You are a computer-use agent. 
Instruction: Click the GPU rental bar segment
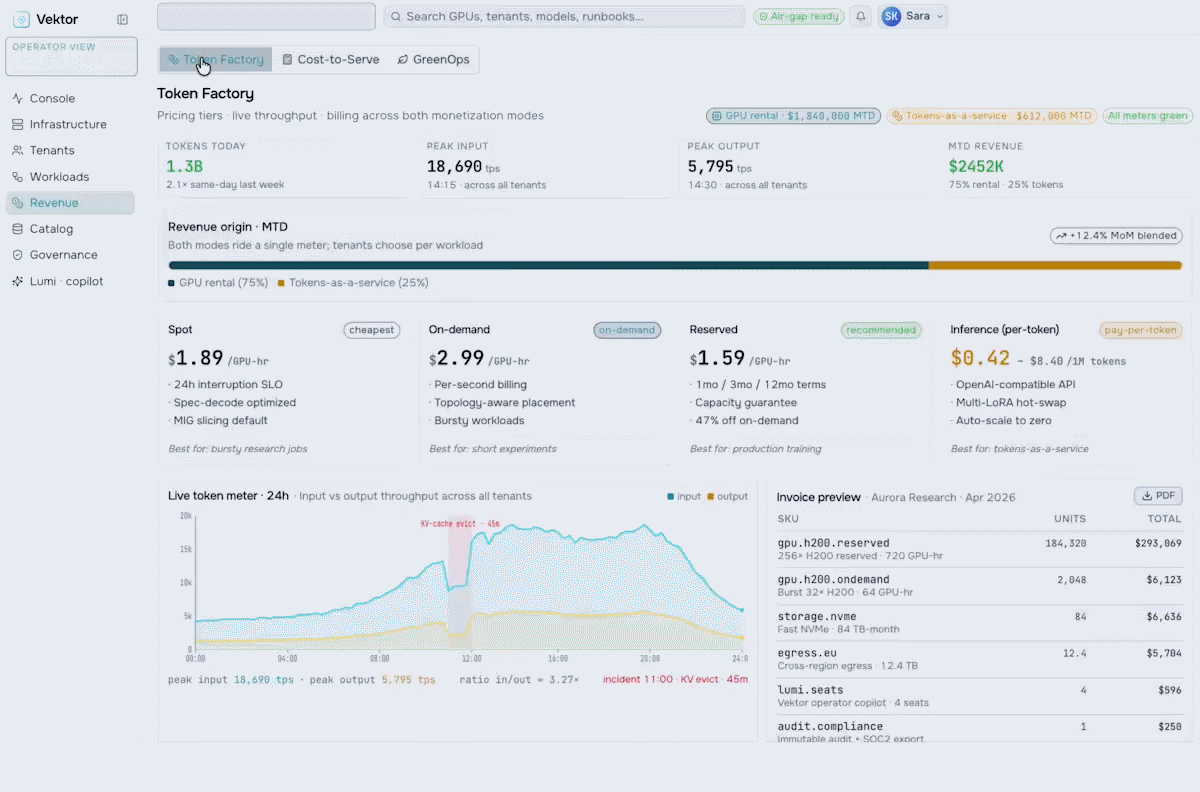click(x=548, y=265)
